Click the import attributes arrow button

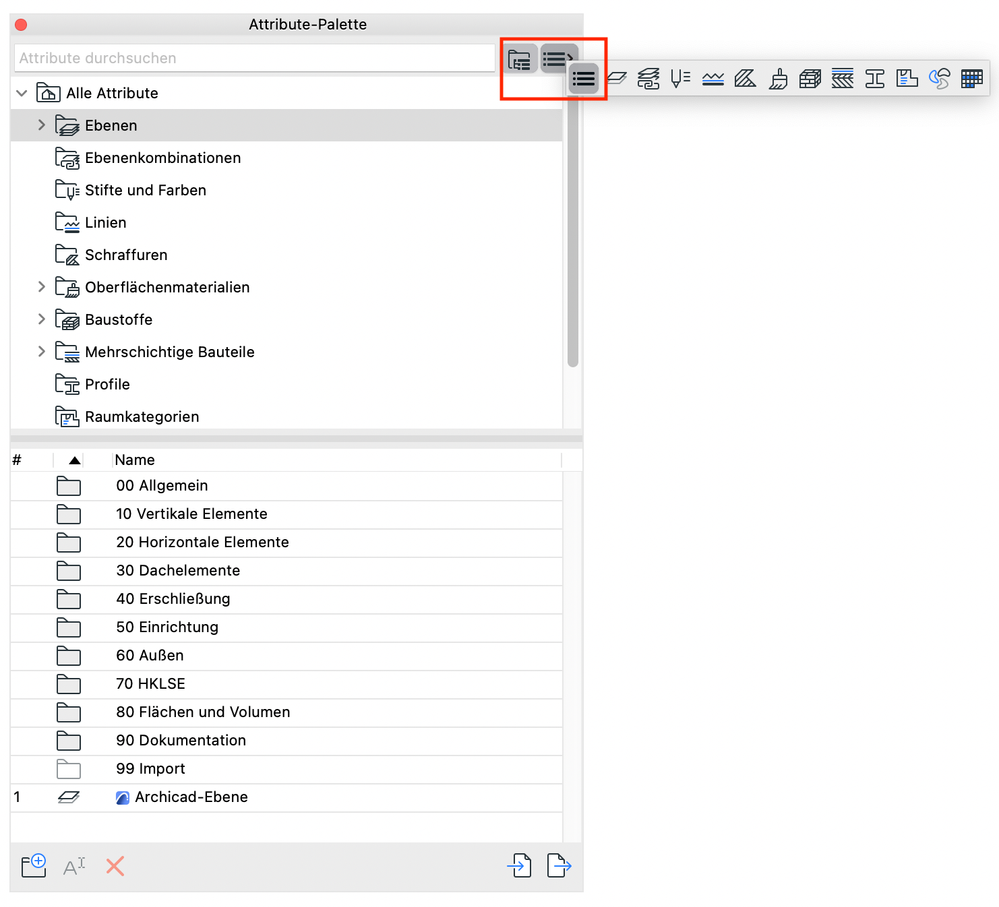point(519,866)
